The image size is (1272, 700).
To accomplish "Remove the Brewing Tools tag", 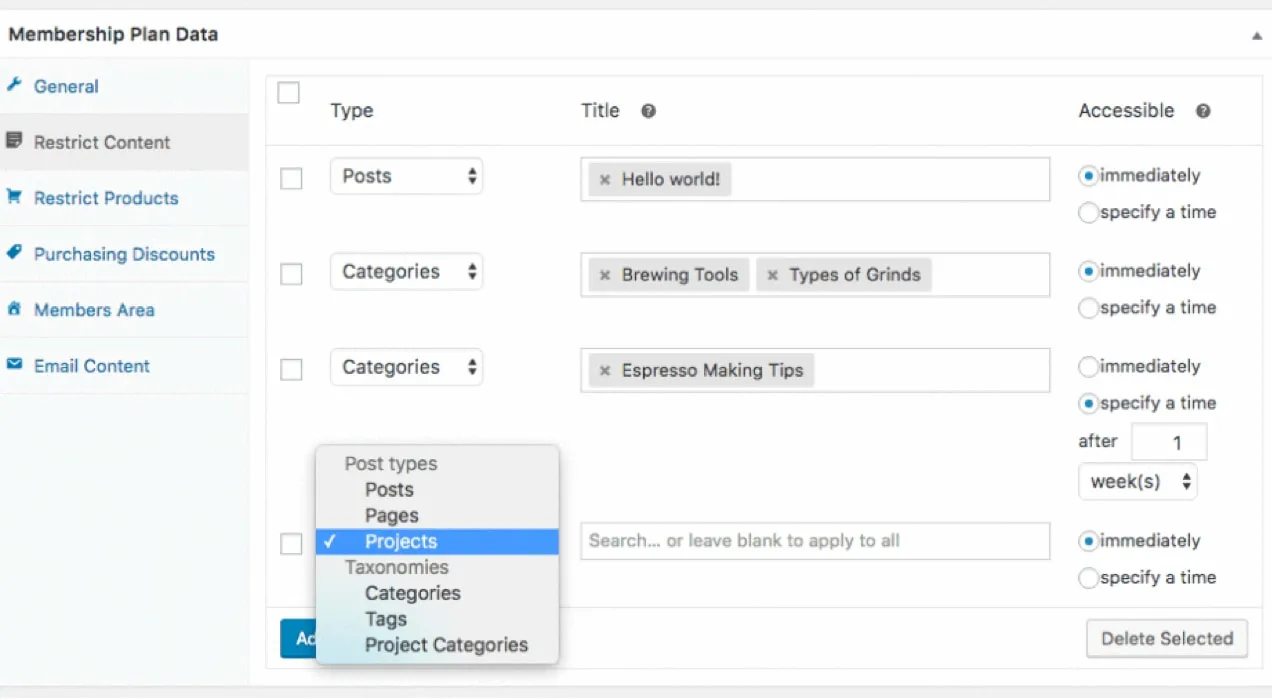I will tap(604, 275).
